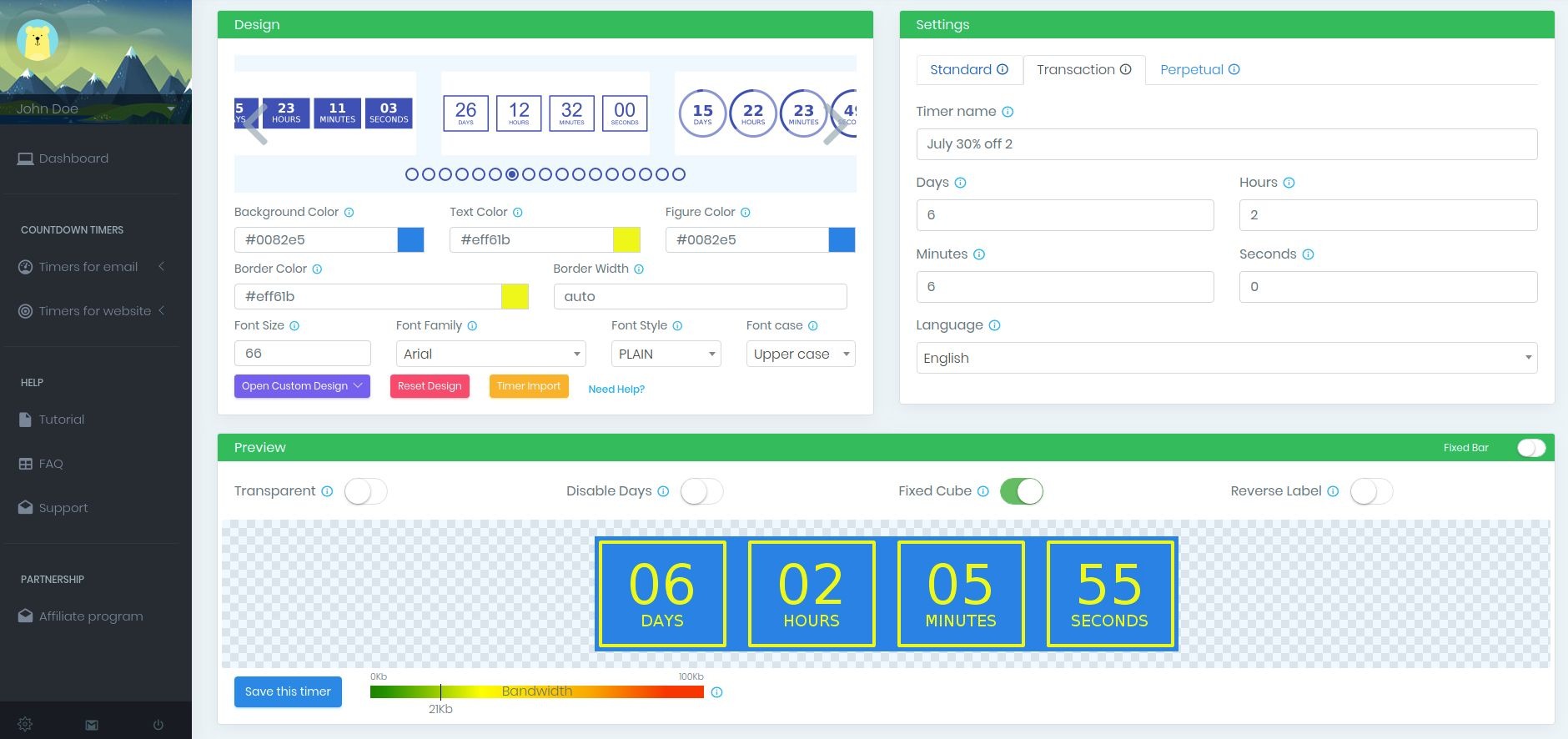The height and width of the screenshot is (739, 1568).
Task: Click Save this timer button
Action: (288, 692)
